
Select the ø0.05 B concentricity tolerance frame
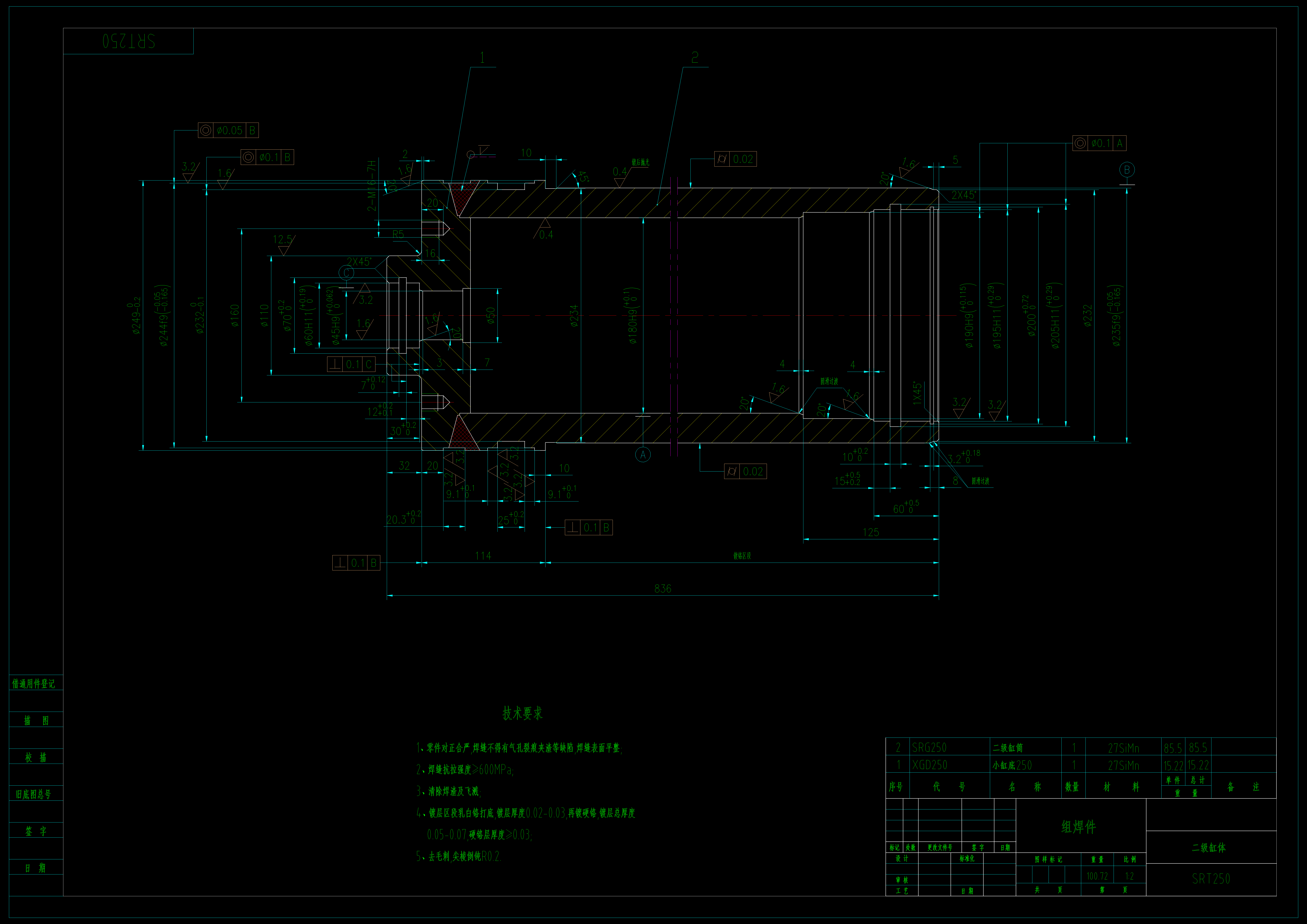[x=228, y=130]
